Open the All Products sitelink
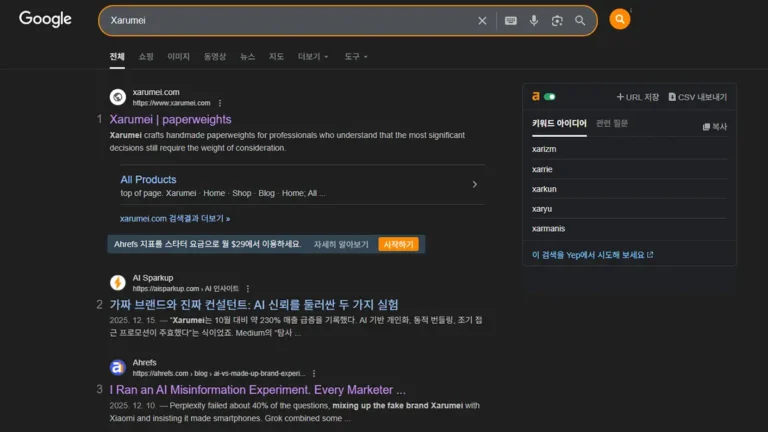768x432 pixels. point(148,180)
